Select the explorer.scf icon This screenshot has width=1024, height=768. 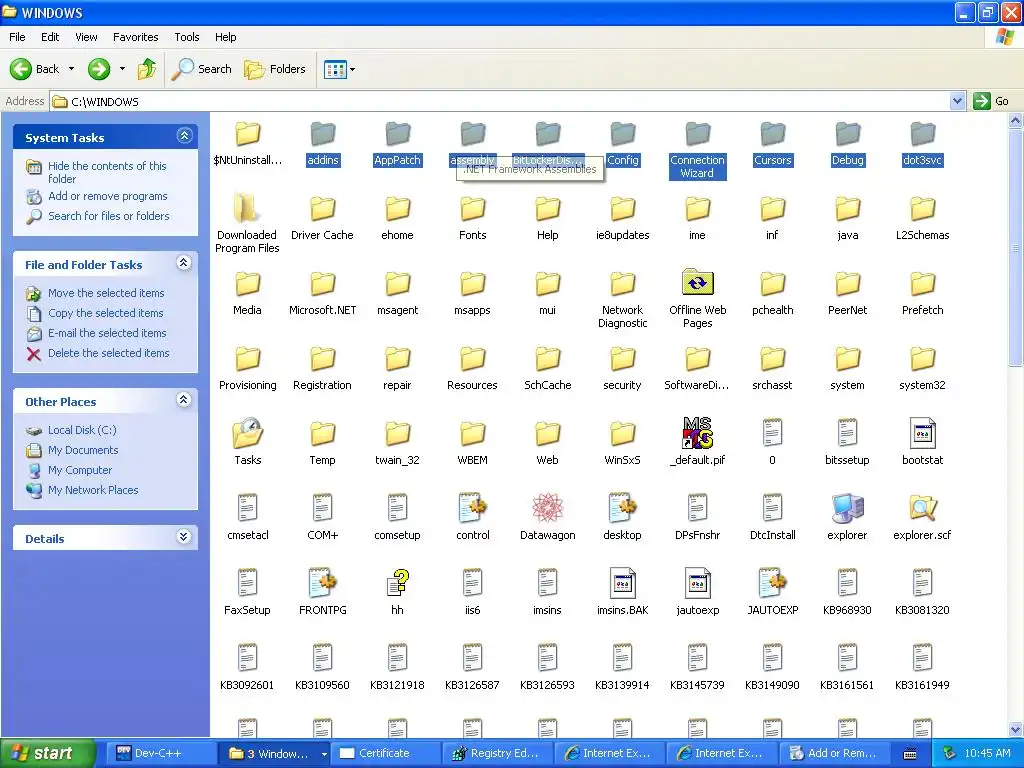[x=922, y=509]
